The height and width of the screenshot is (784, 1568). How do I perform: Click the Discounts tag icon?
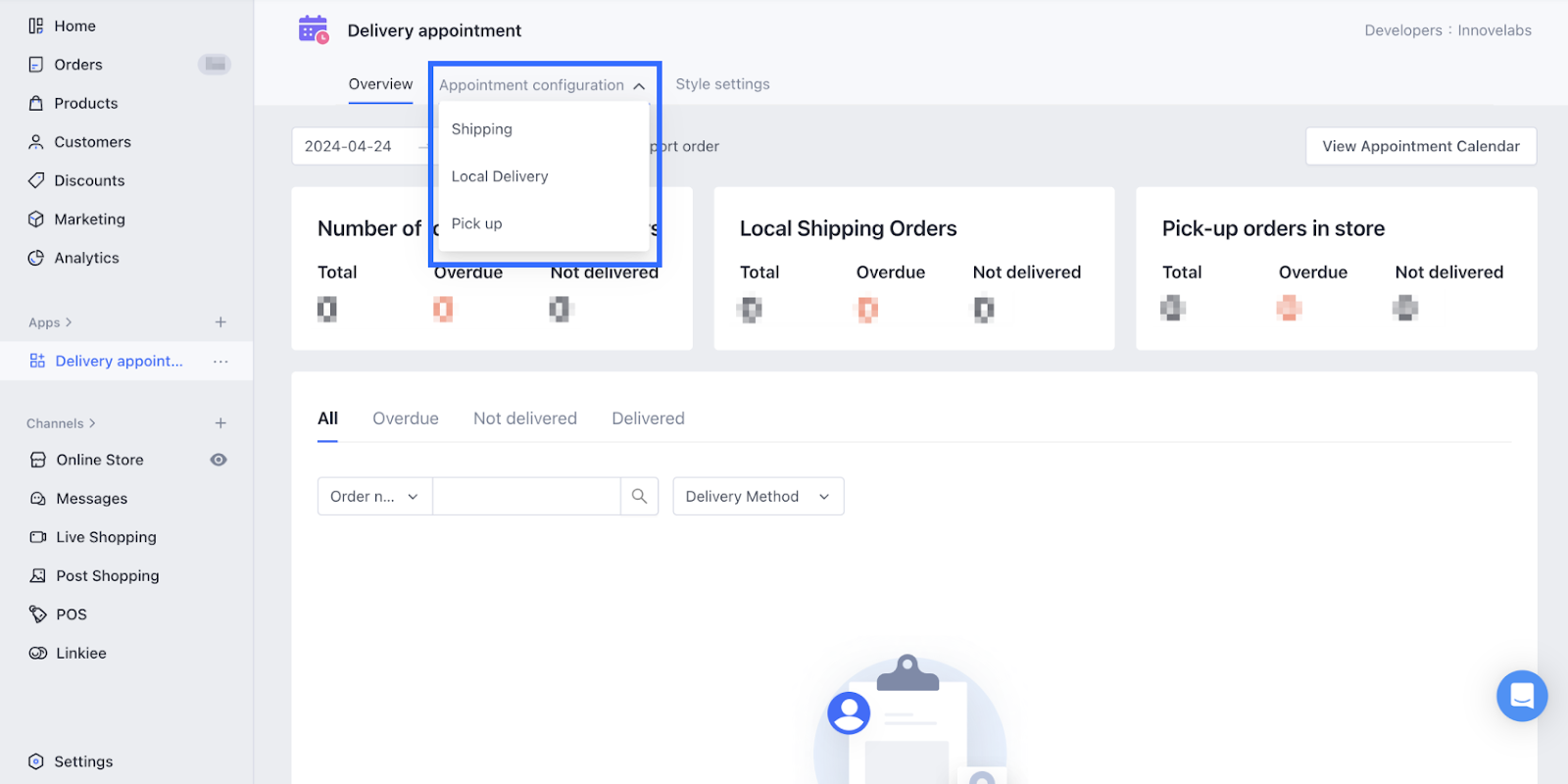36,180
